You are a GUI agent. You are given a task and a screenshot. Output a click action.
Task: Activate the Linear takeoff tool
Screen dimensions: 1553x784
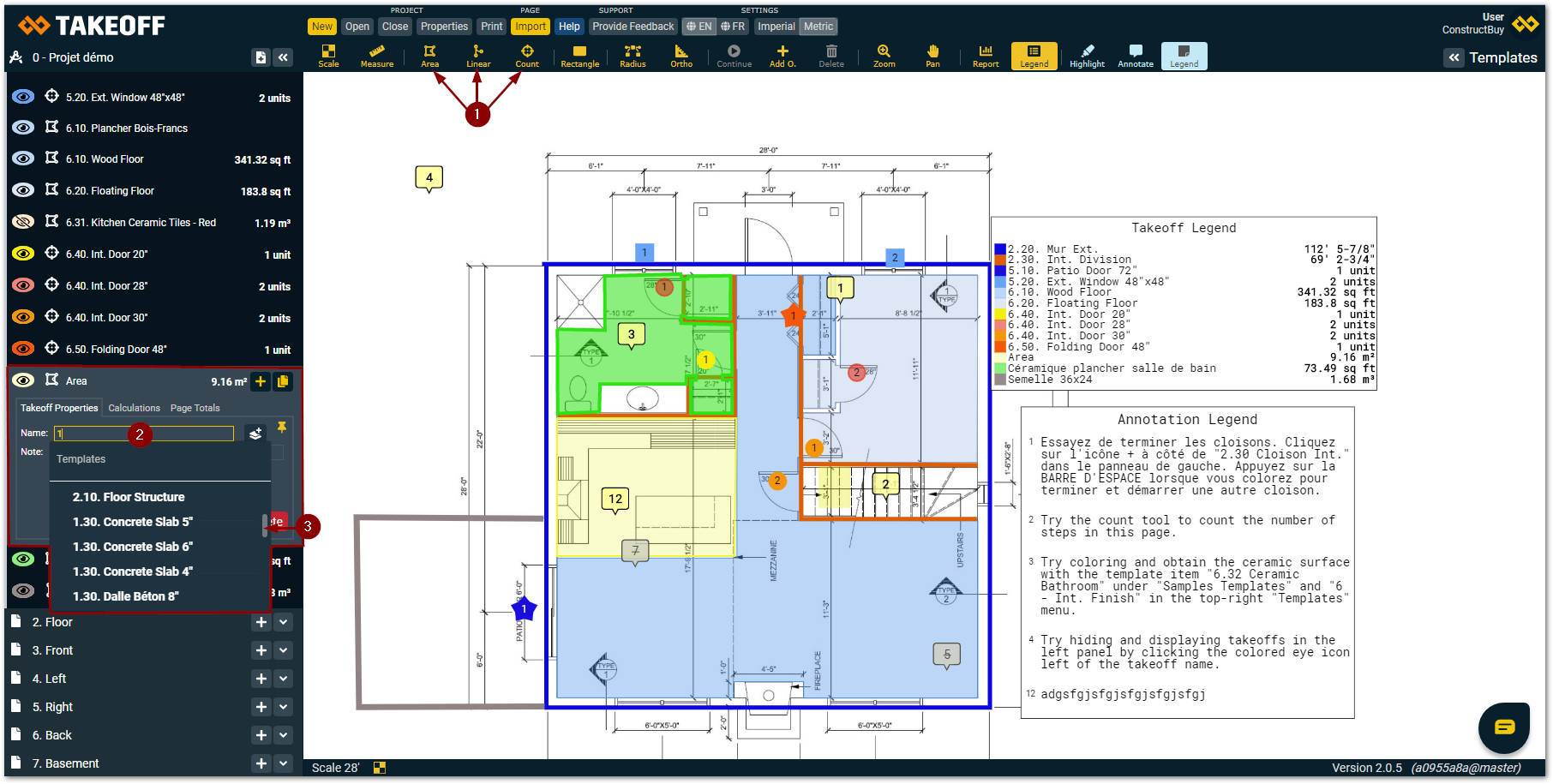point(478,56)
